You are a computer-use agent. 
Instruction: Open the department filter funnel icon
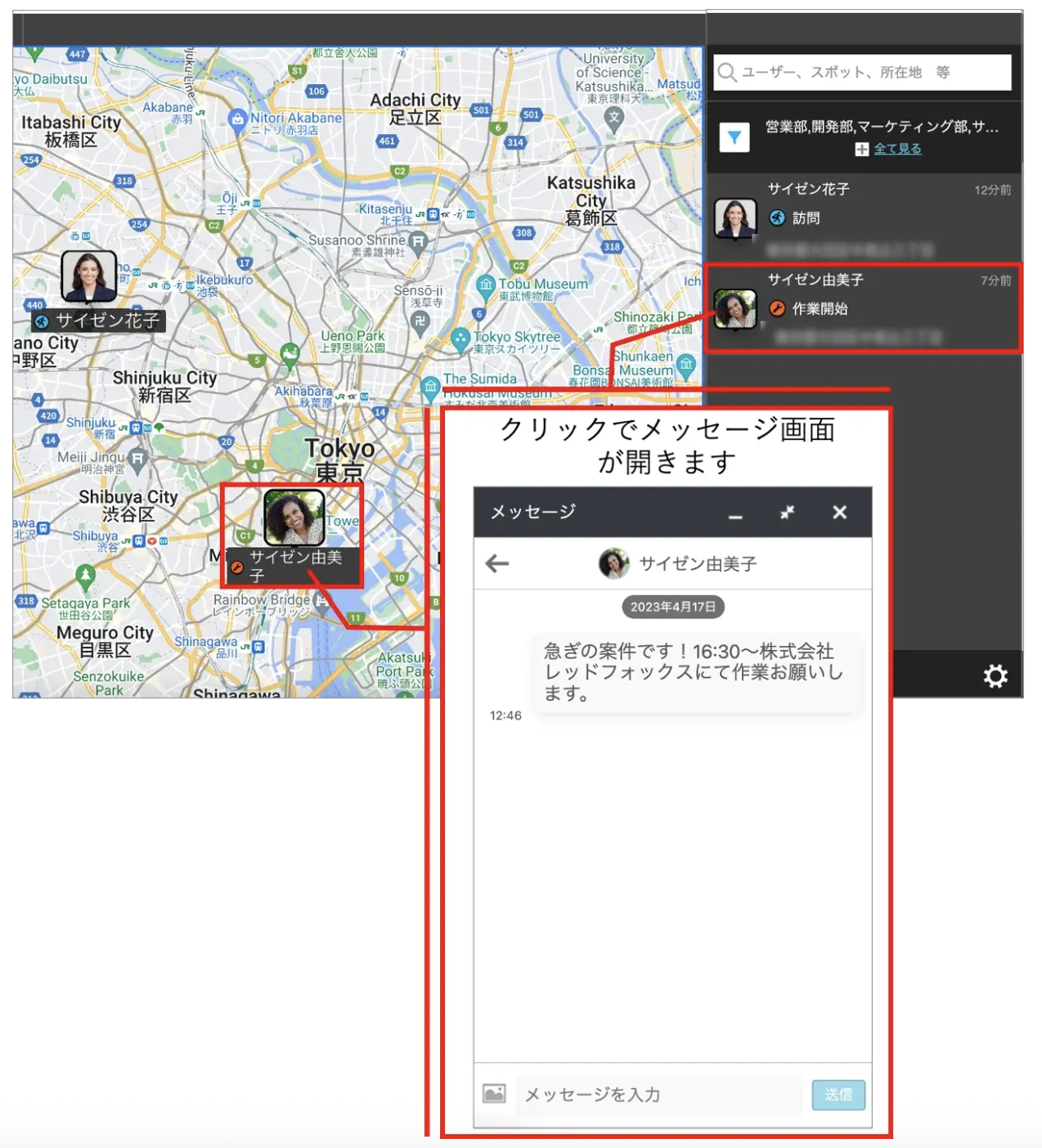(x=734, y=137)
